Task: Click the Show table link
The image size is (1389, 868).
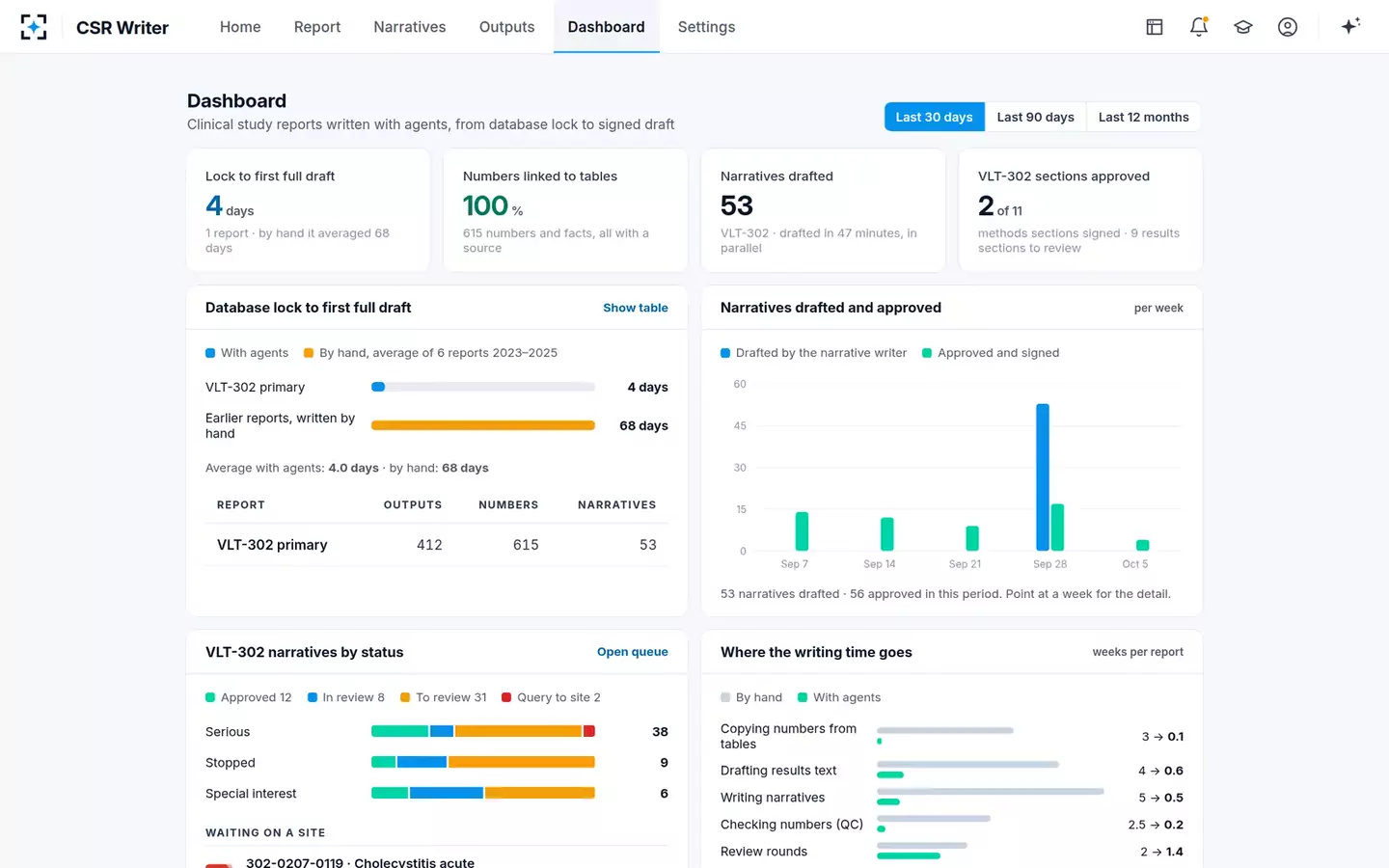Action: (636, 308)
